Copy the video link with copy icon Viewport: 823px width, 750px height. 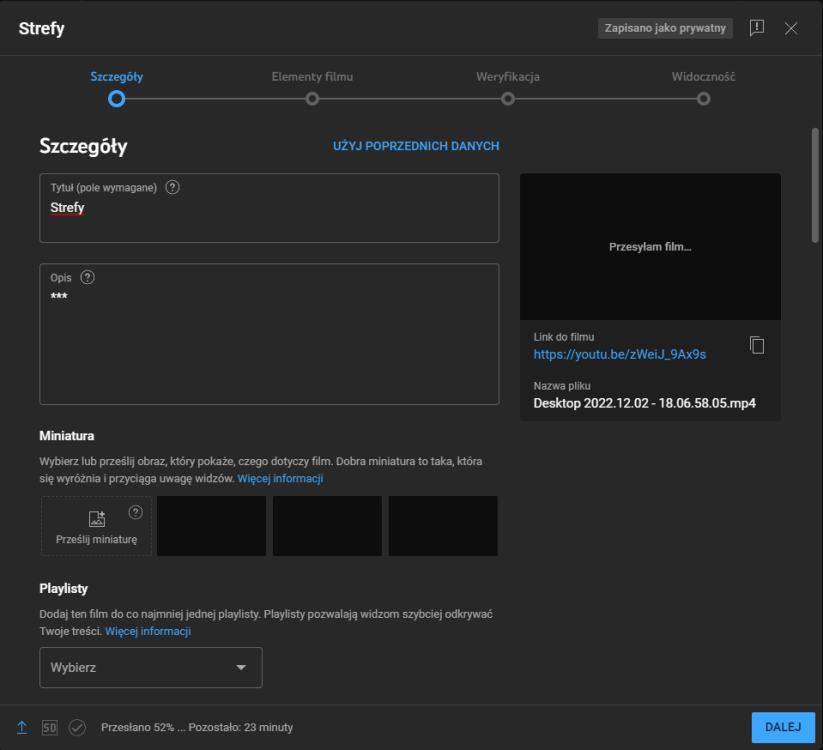click(x=757, y=345)
